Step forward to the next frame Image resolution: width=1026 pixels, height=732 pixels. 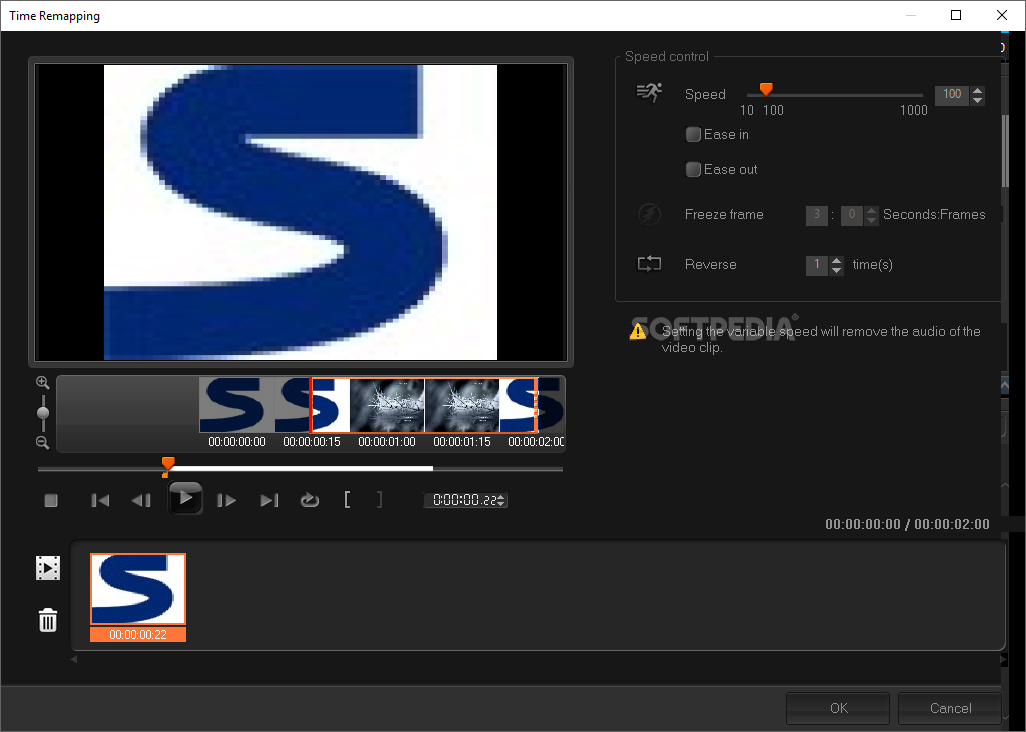point(226,500)
